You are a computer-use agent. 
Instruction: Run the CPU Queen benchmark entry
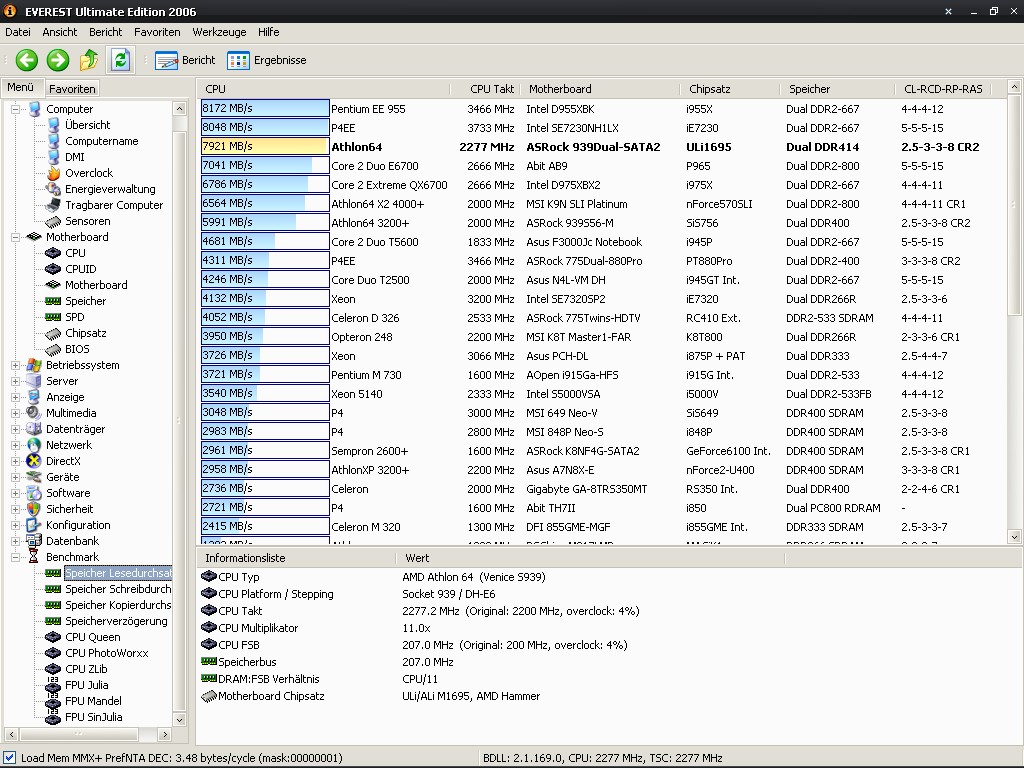[93, 637]
